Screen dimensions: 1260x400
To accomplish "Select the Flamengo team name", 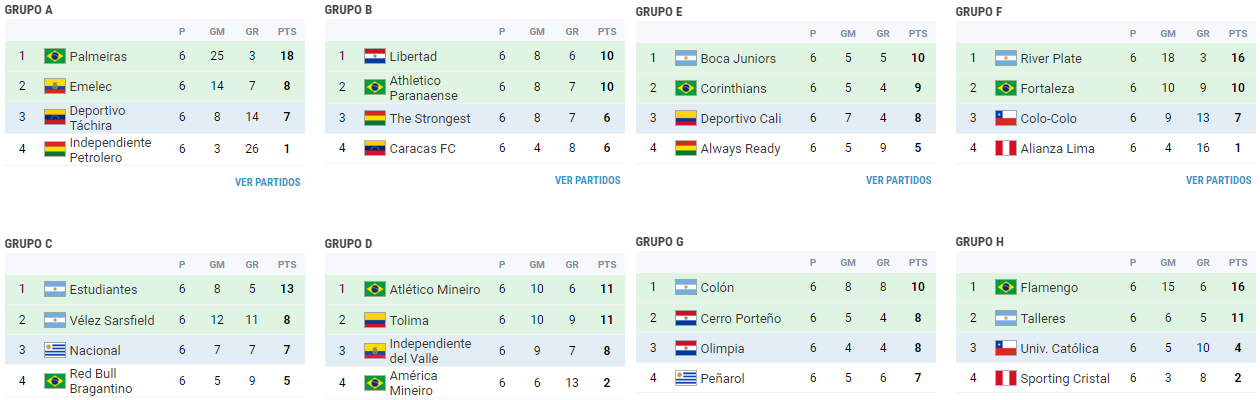I will click(x=1049, y=288).
